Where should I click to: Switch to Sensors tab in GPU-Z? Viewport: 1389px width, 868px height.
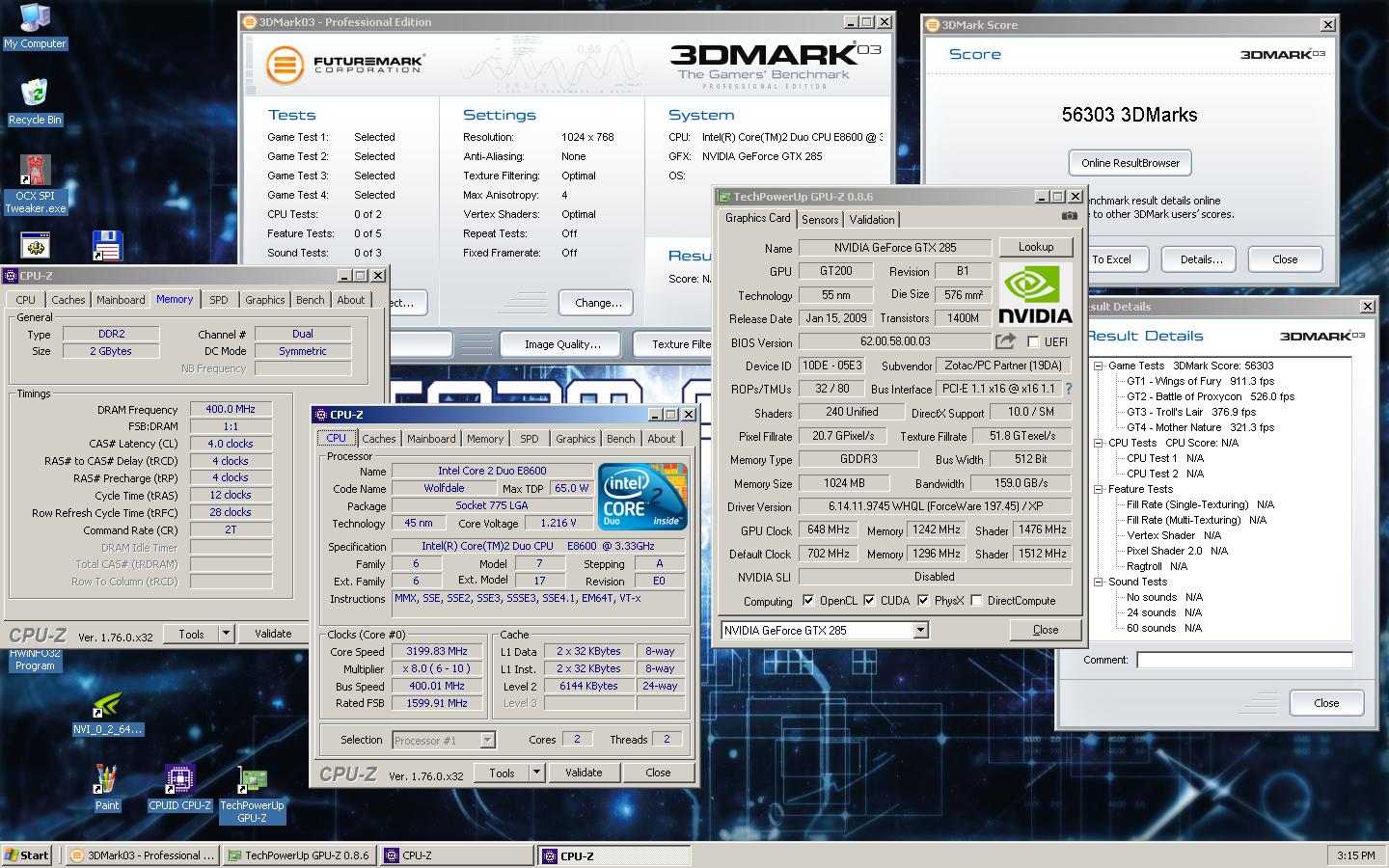[820, 220]
